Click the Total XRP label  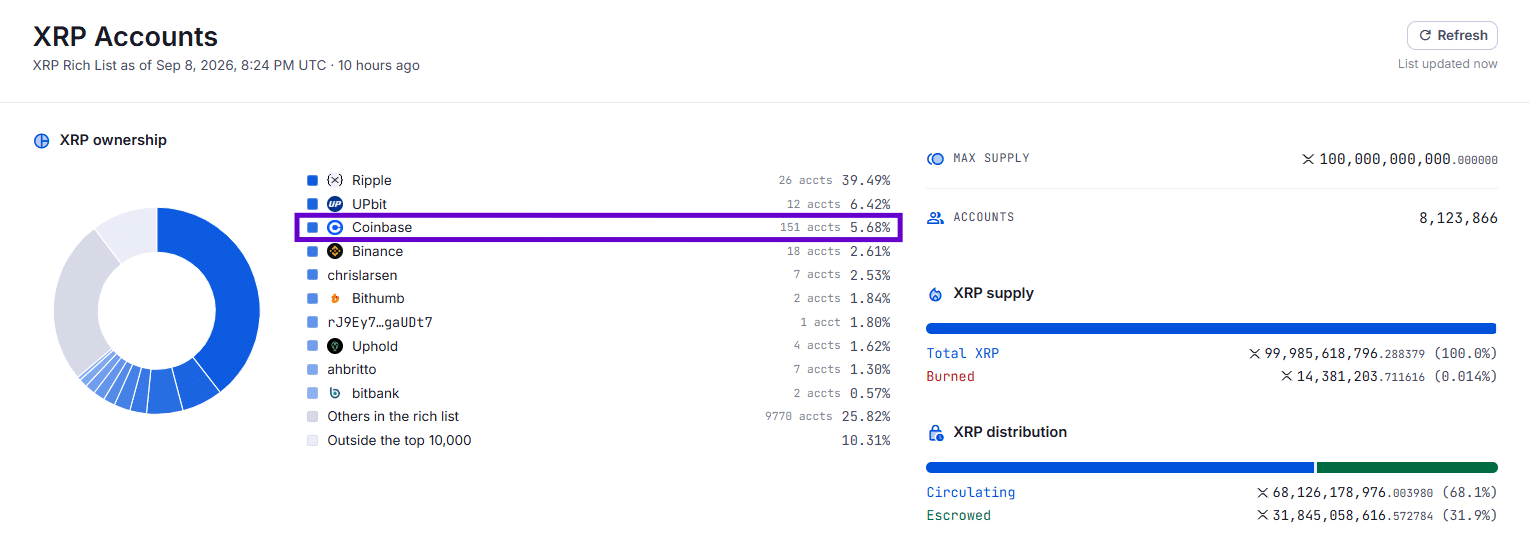coord(962,353)
